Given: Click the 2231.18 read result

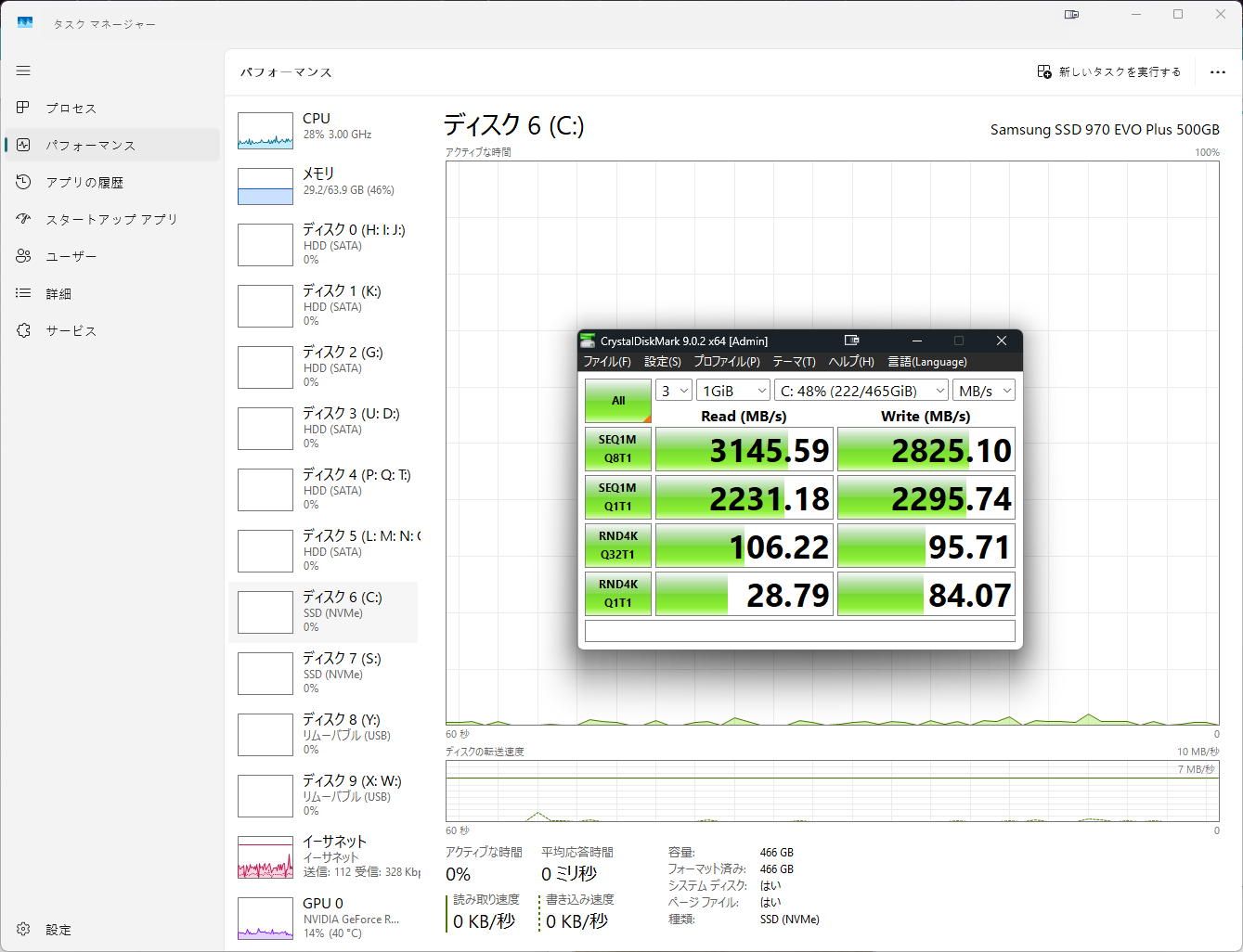Looking at the screenshot, I should click(745, 497).
